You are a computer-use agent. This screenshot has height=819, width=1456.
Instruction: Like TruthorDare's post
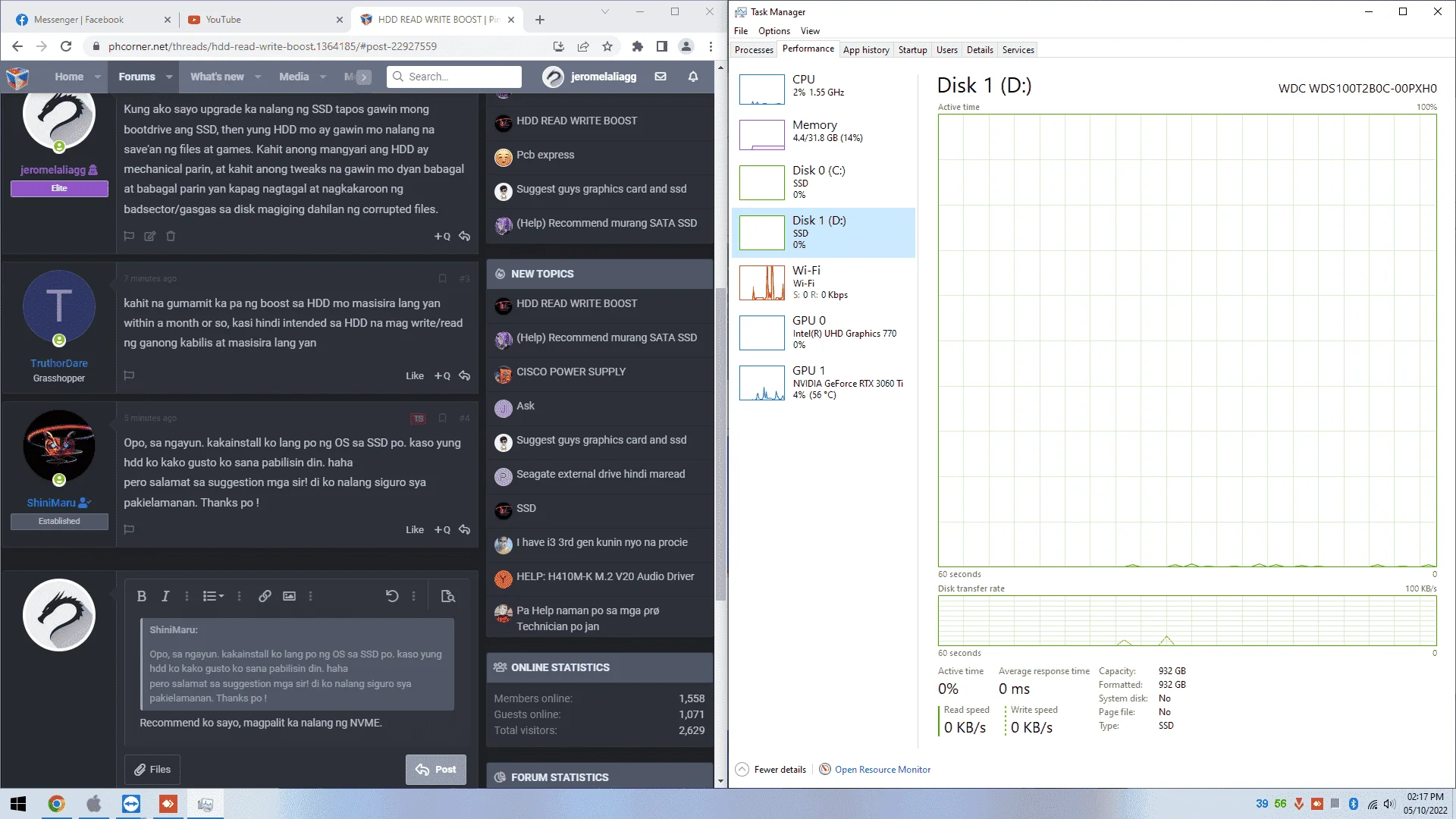tap(414, 375)
